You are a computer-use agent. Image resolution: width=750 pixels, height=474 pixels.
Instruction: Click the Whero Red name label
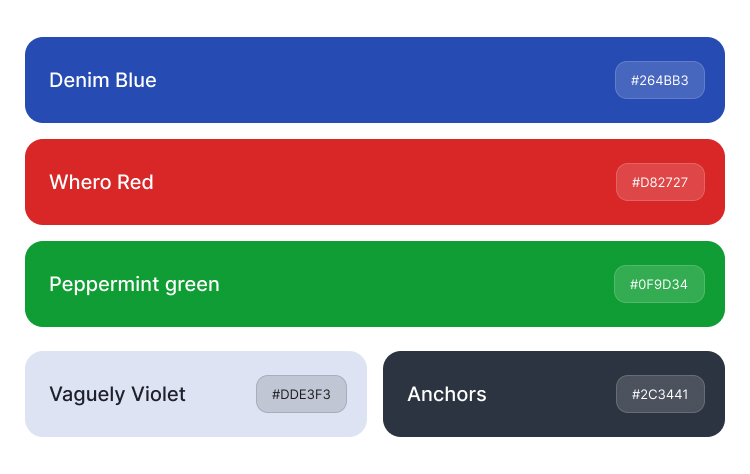point(101,182)
